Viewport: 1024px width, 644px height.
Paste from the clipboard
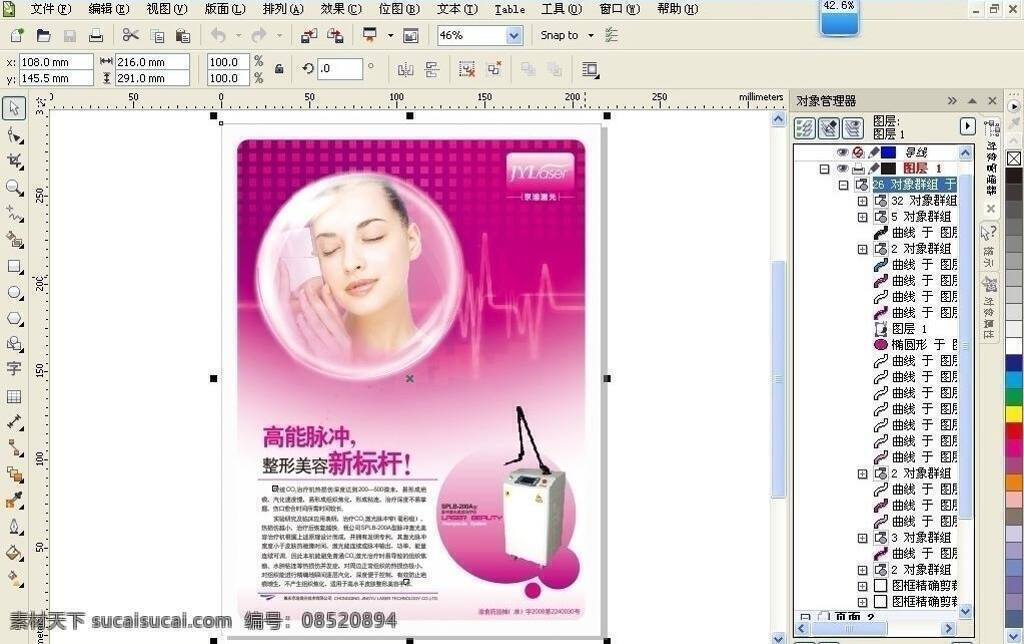click(x=183, y=36)
